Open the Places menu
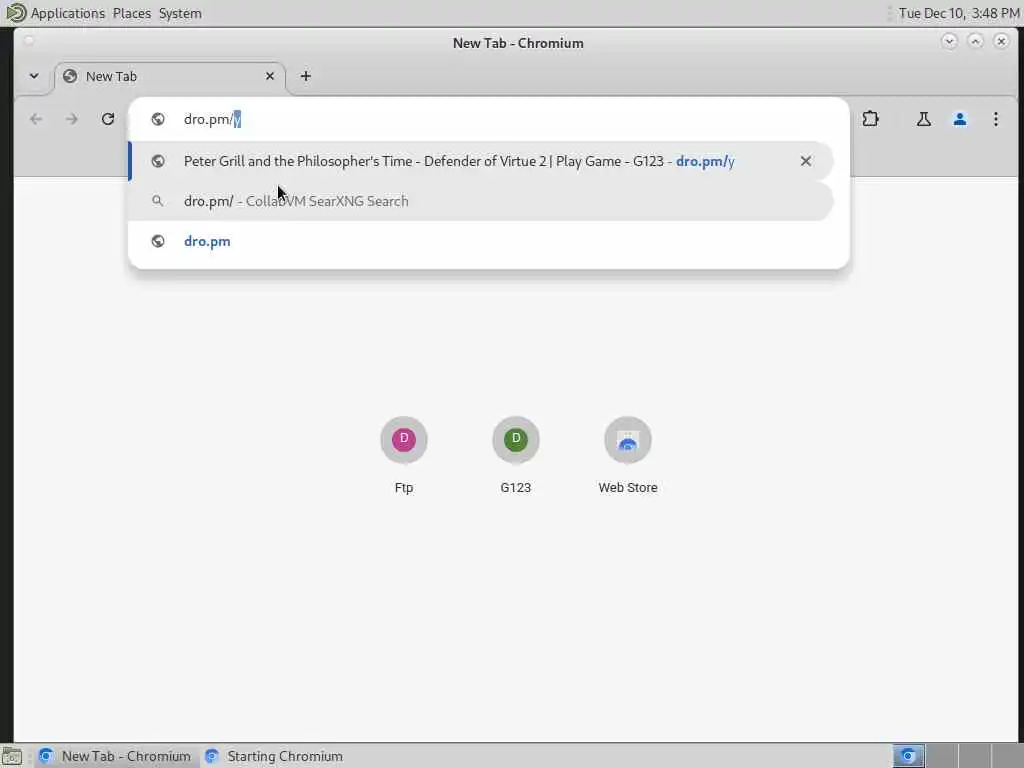 point(131,13)
